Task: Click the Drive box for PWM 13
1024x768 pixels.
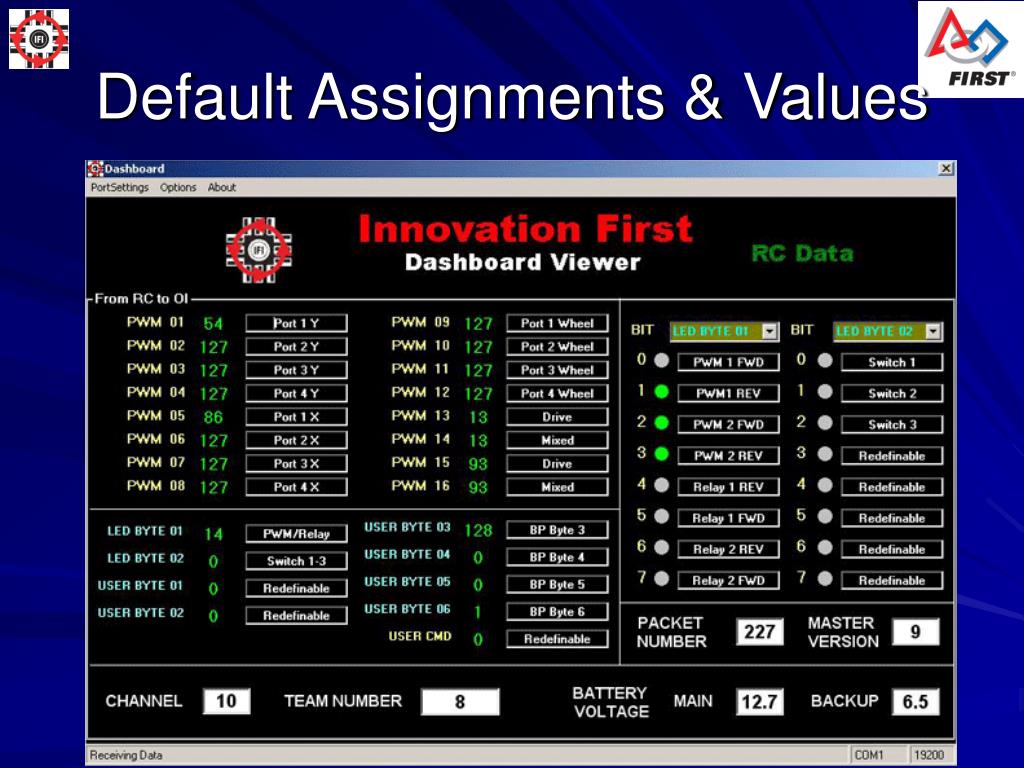Action: click(x=557, y=417)
